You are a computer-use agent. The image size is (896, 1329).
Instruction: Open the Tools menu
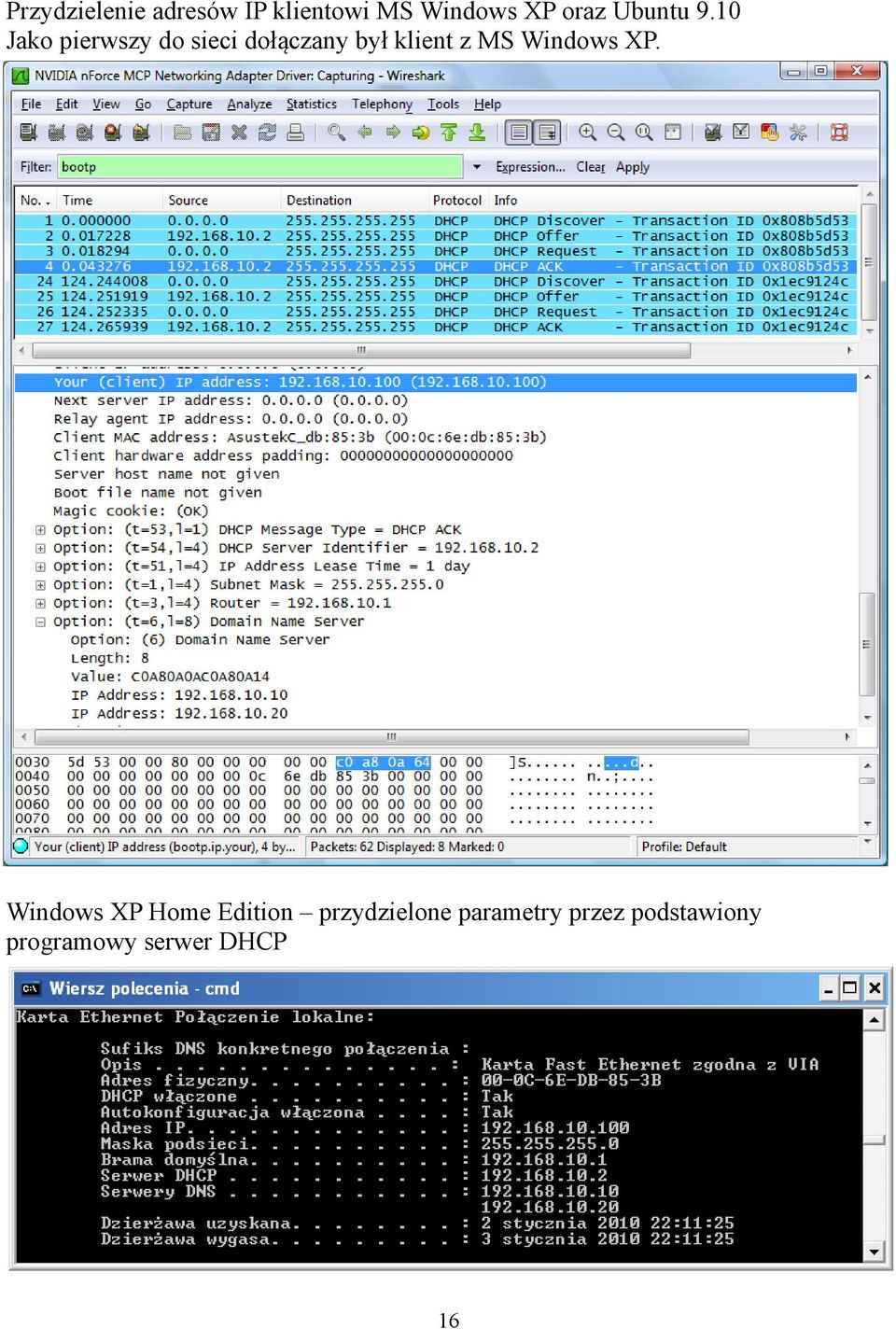(x=443, y=105)
